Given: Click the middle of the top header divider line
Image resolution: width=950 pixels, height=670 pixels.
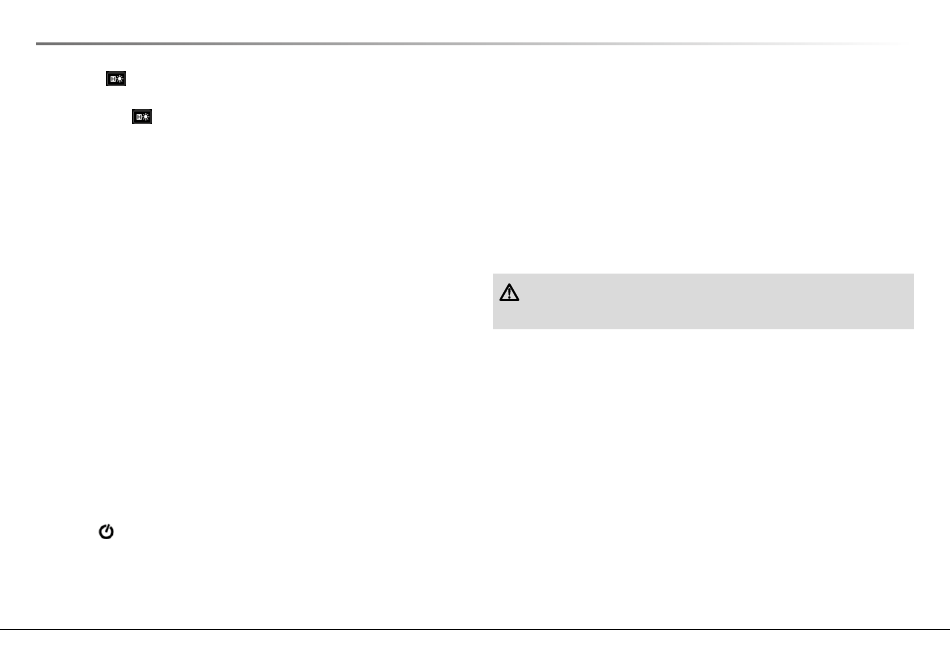Looking at the screenshot, I should coord(473,44).
